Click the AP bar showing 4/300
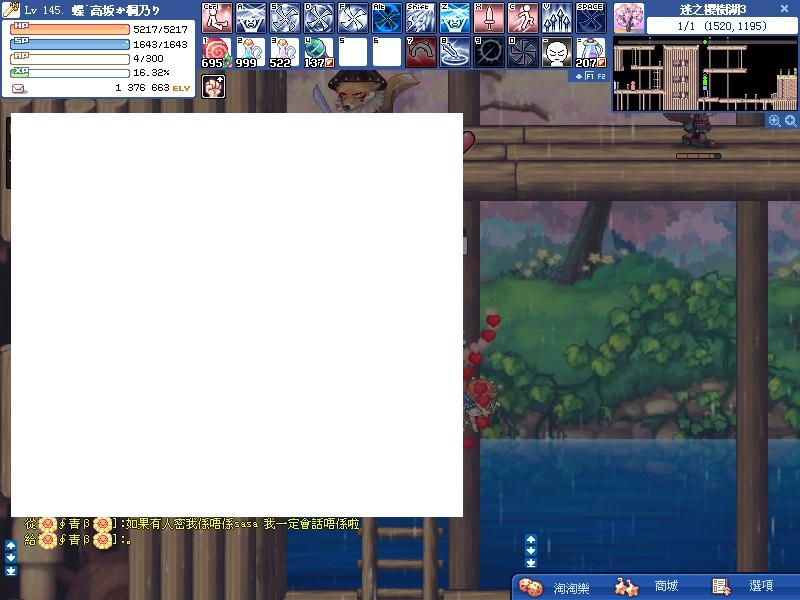800x600 pixels. point(69,59)
